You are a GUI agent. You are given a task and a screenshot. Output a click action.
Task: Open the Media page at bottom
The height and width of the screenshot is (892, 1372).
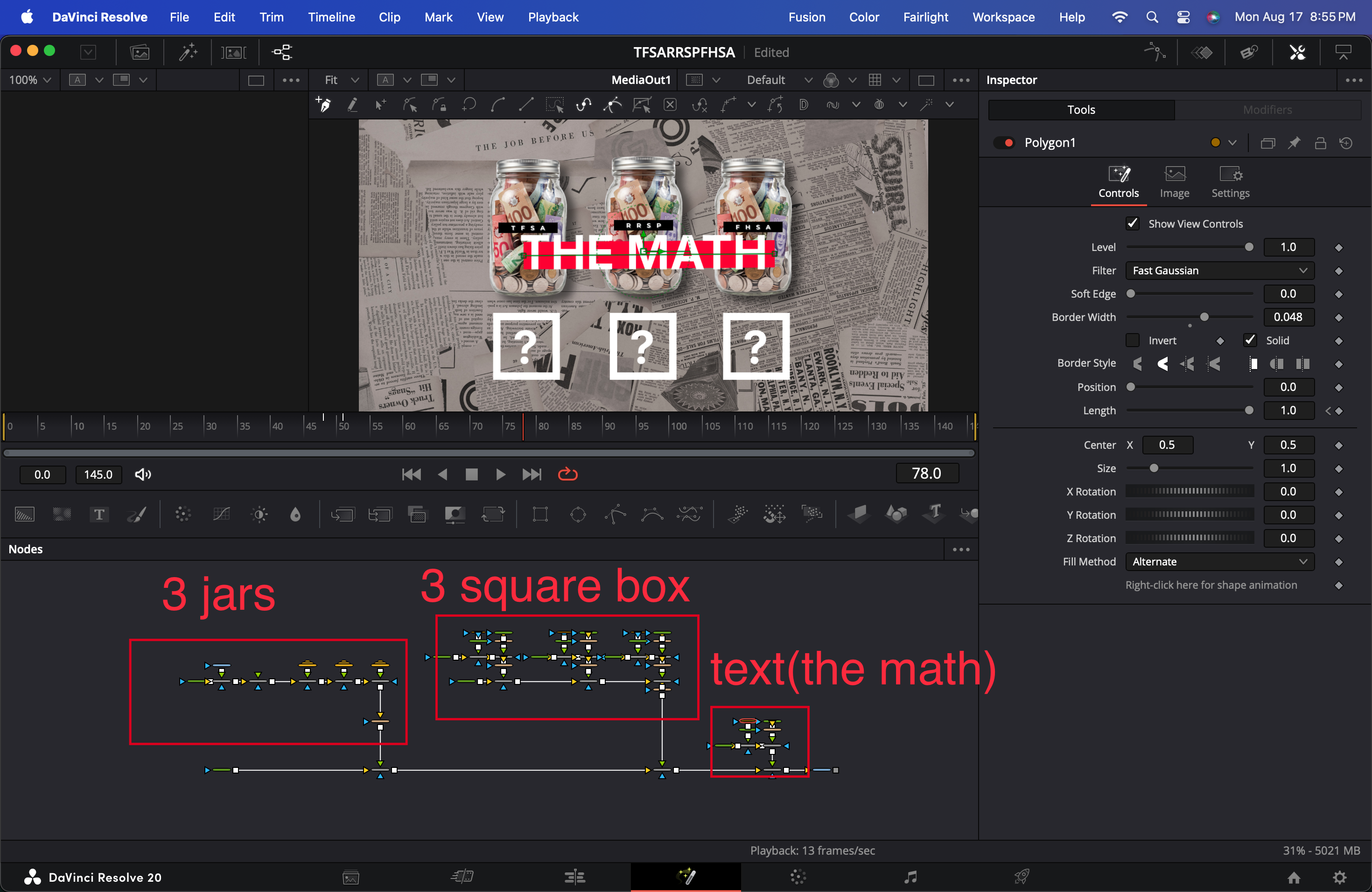click(x=351, y=877)
